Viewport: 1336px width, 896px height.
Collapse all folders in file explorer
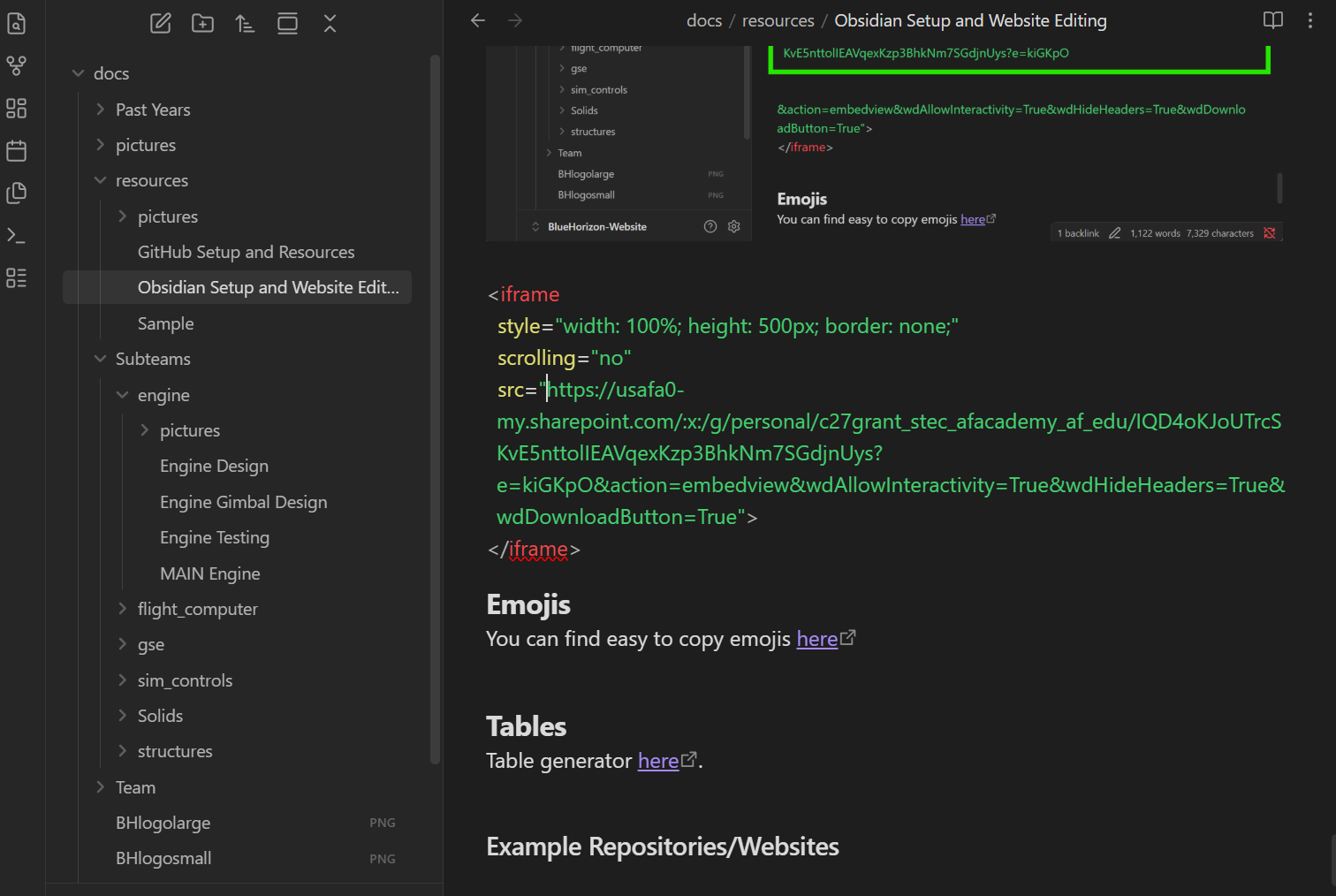point(330,24)
